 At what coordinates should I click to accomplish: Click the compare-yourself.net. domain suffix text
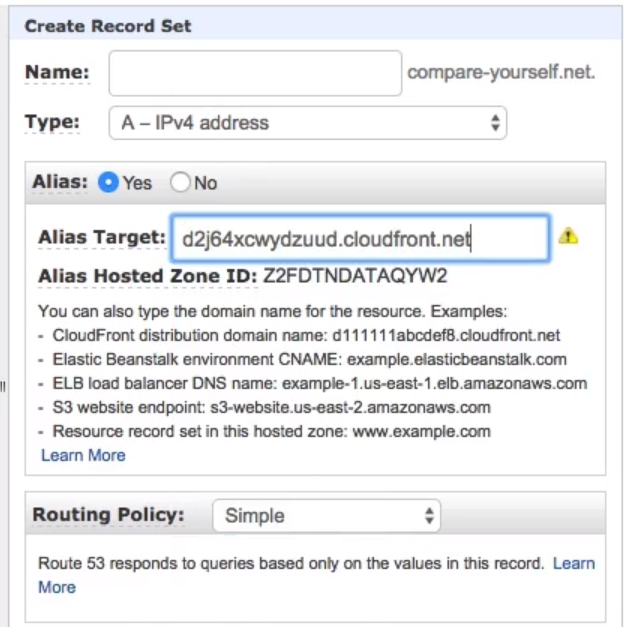[x=501, y=72]
